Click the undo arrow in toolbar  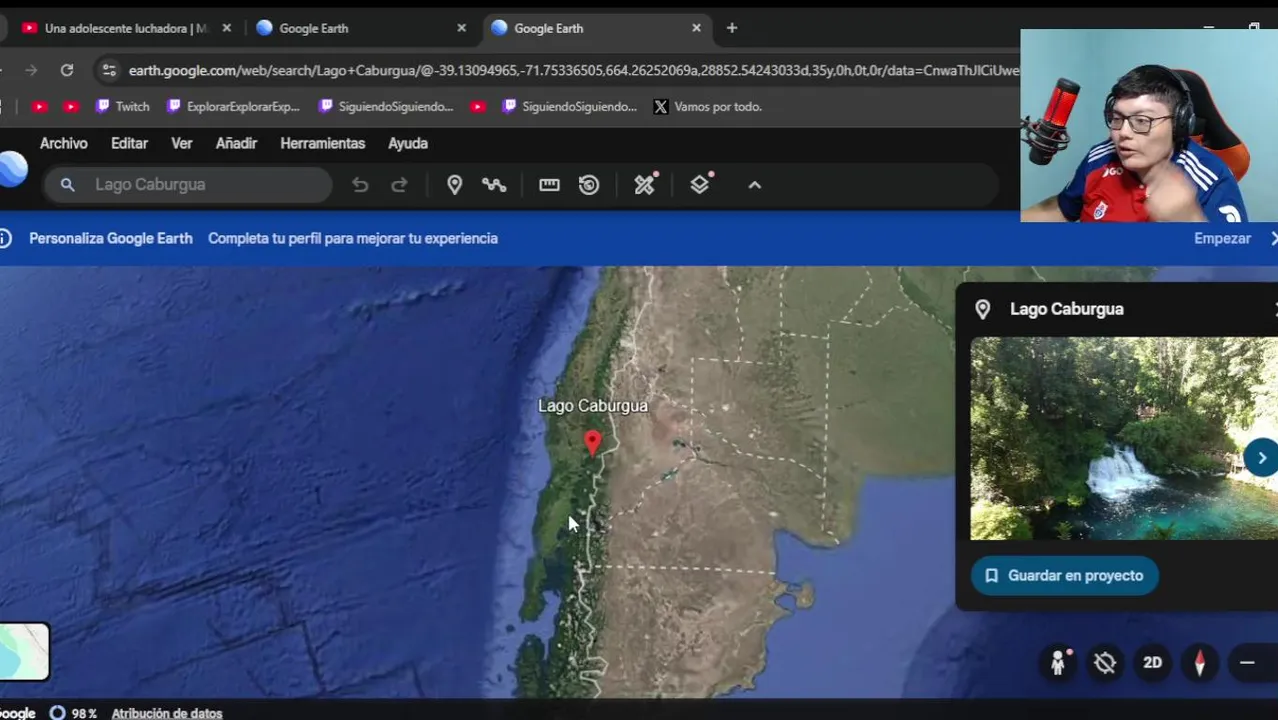(x=360, y=185)
